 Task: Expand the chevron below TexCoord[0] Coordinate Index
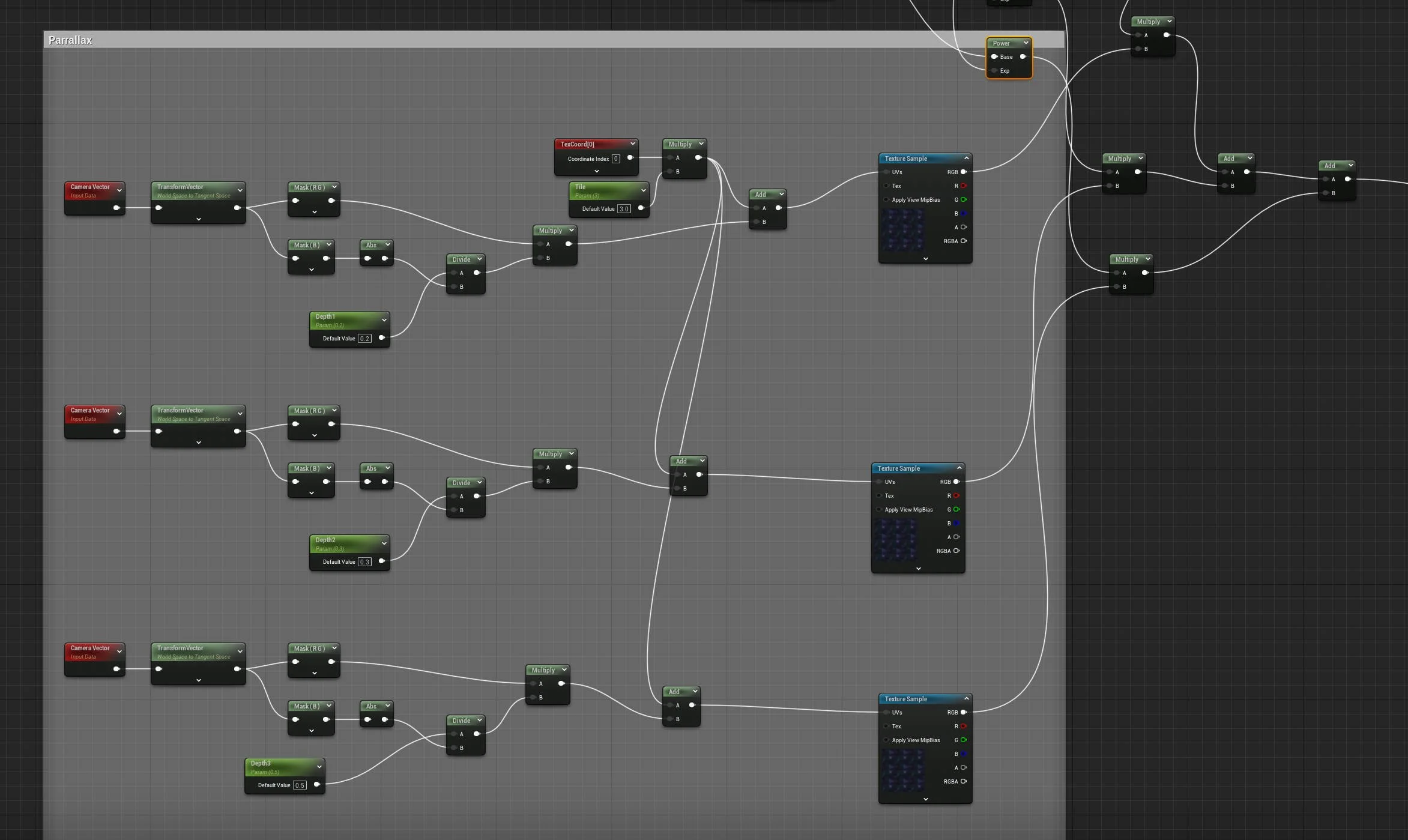click(x=597, y=172)
